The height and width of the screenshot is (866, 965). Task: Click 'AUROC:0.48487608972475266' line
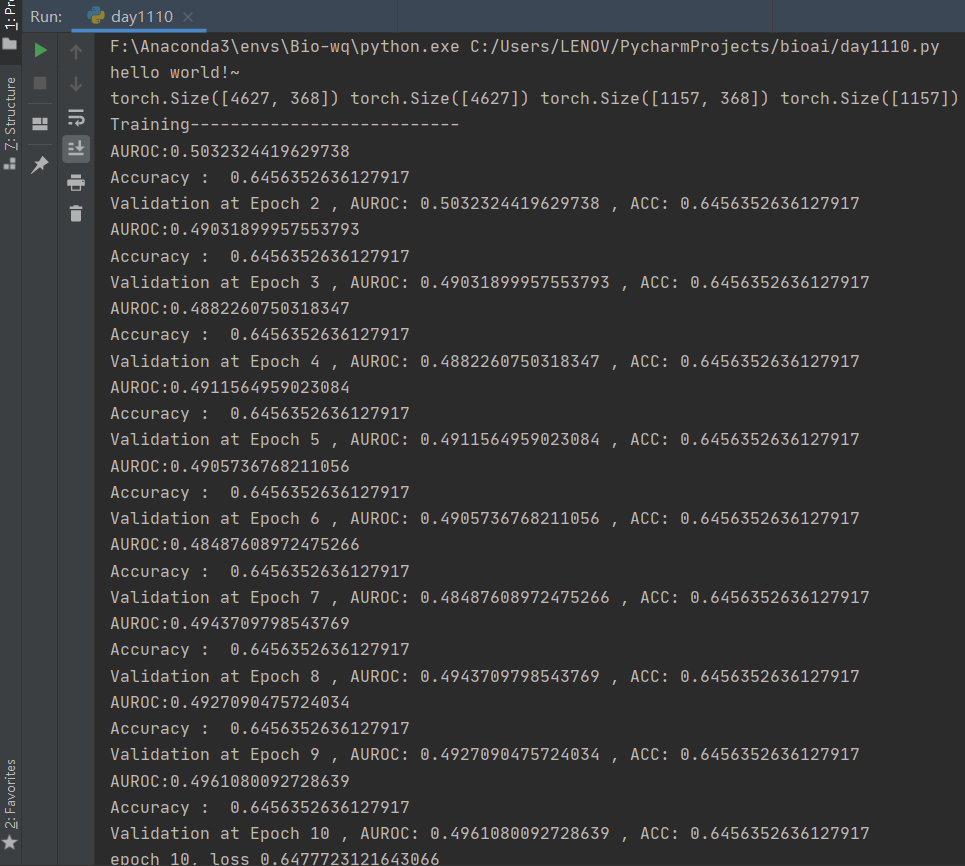(234, 545)
